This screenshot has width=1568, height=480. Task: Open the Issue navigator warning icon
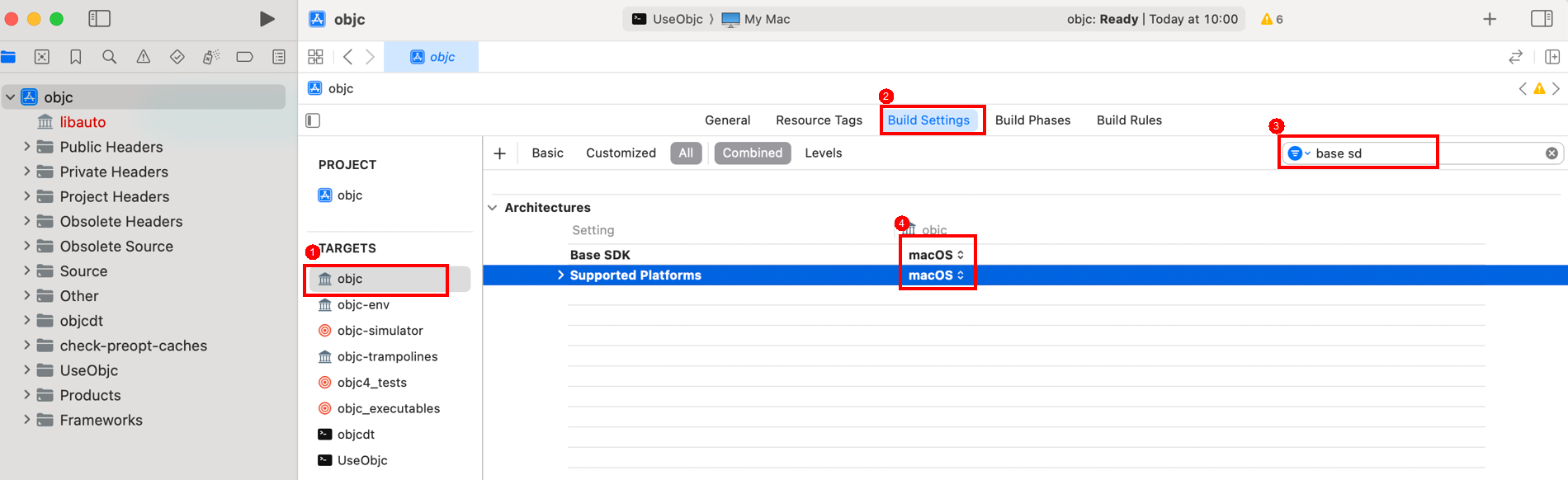coord(144,57)
